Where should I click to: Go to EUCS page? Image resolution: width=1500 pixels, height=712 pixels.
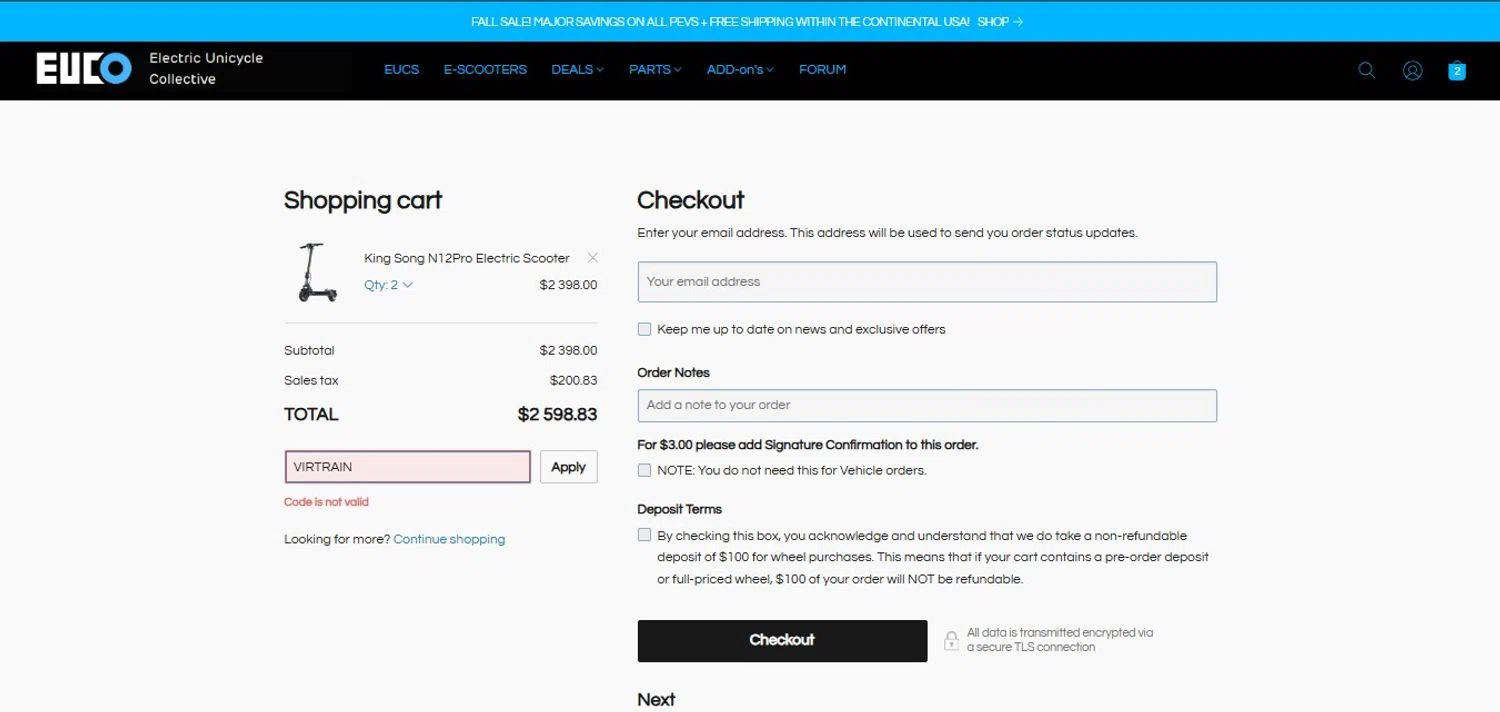pos(401,70)
